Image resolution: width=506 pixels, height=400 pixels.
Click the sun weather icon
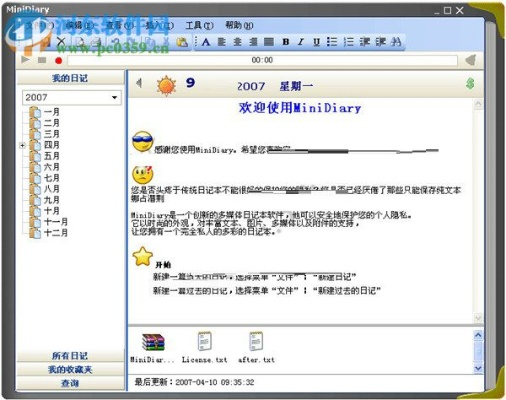[166, 86]
